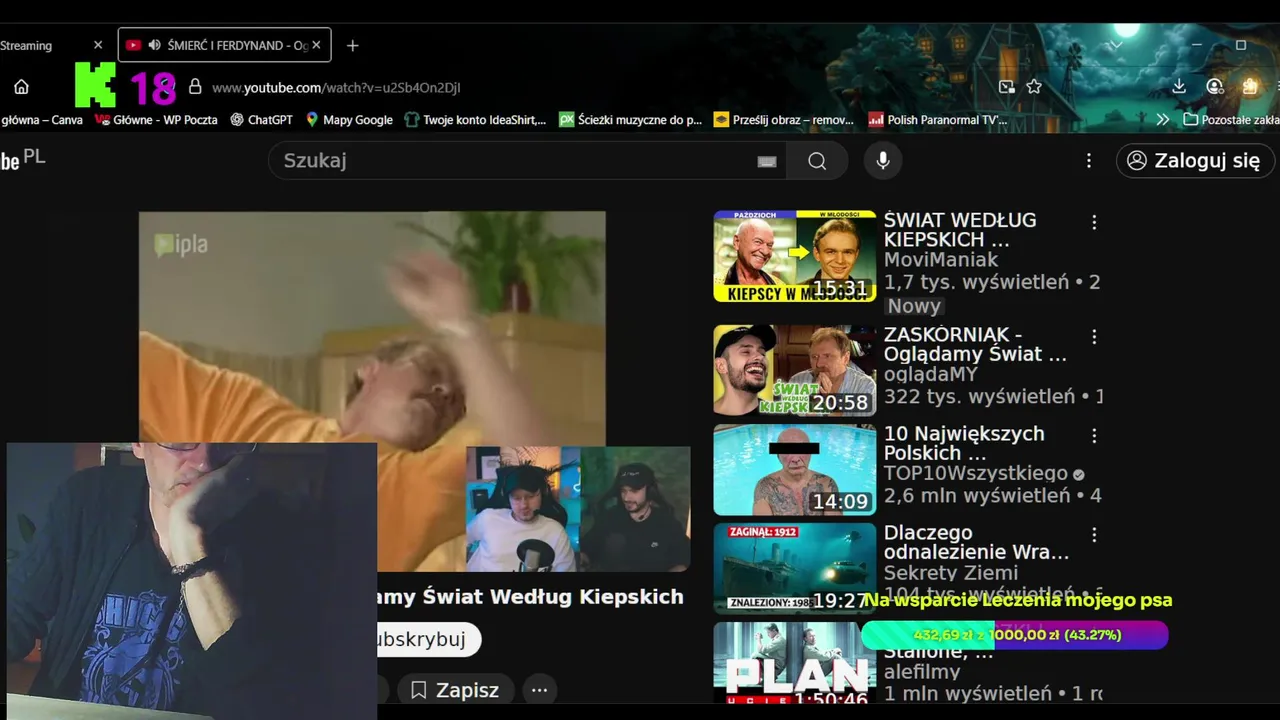Click the picture-in-picture icon in address bar
1280x720 pixels.
[1007, 87]
